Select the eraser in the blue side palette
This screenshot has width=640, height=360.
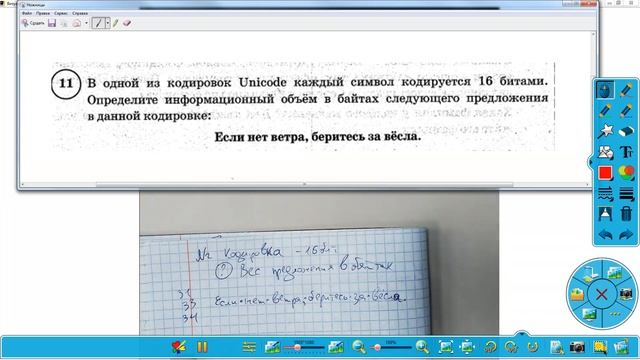(x=626, y=131)
